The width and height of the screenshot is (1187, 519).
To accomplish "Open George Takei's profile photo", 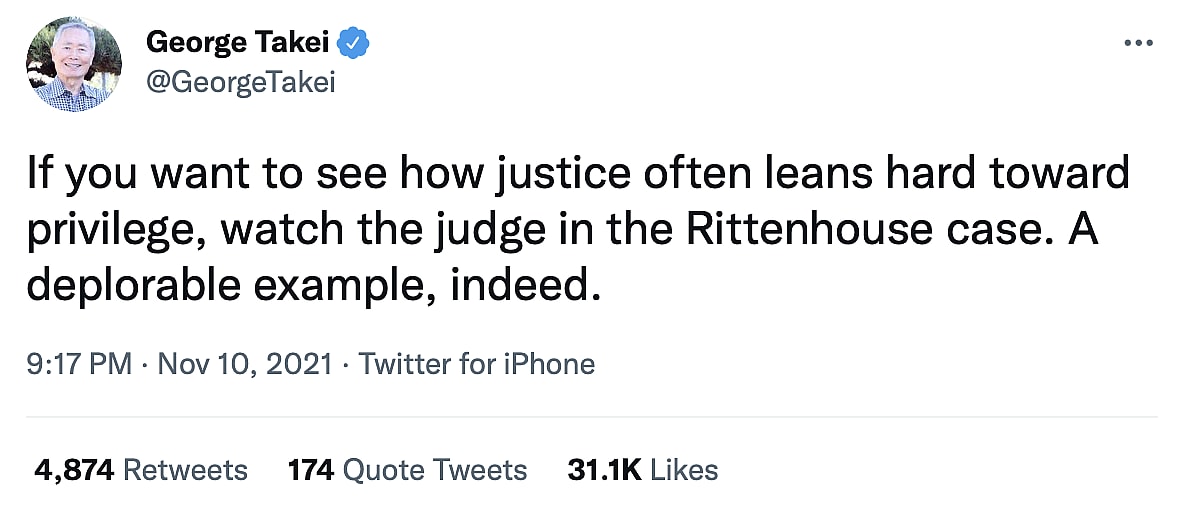I will pos(74,62).
